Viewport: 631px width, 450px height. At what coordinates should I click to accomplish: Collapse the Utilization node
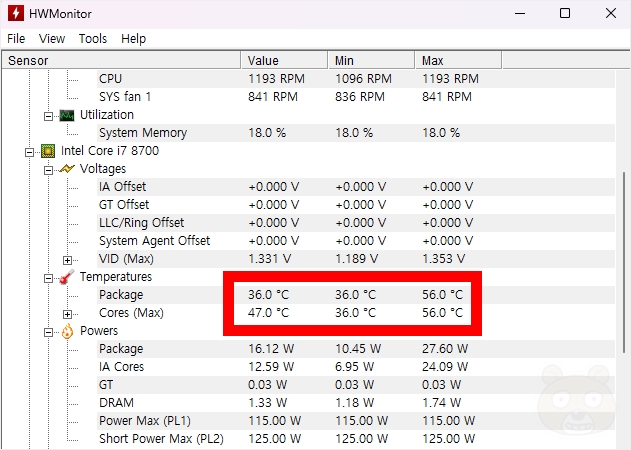[x=48, y=116]
